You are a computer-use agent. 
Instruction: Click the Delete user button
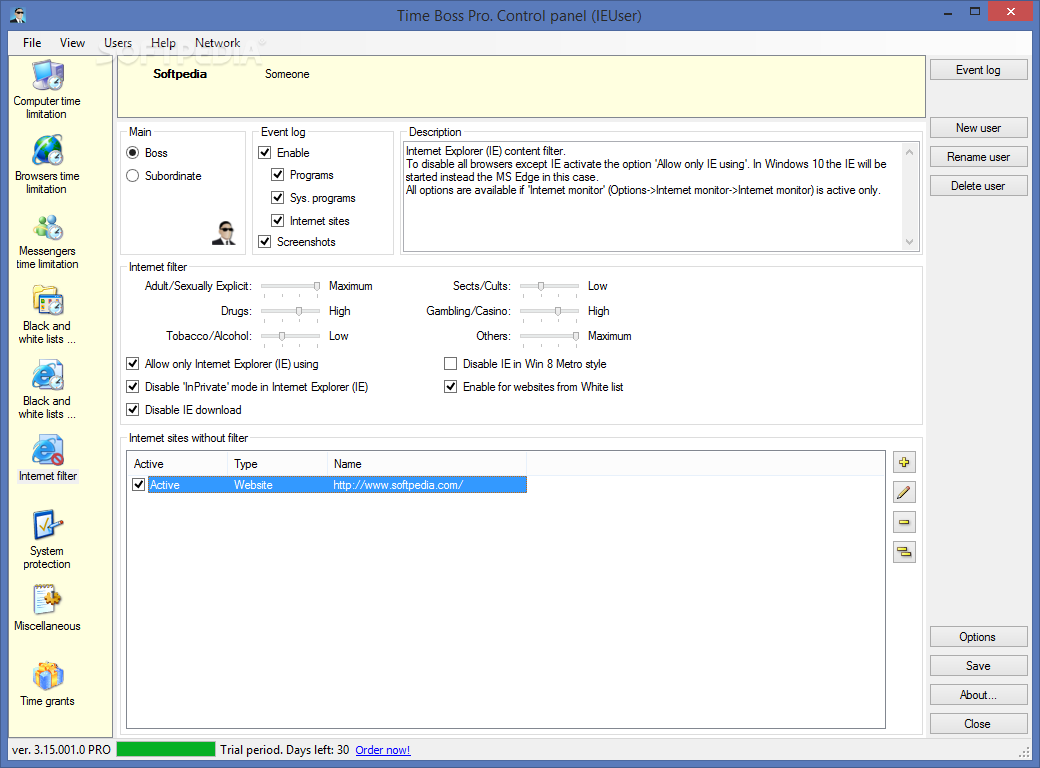coord(978,186)
